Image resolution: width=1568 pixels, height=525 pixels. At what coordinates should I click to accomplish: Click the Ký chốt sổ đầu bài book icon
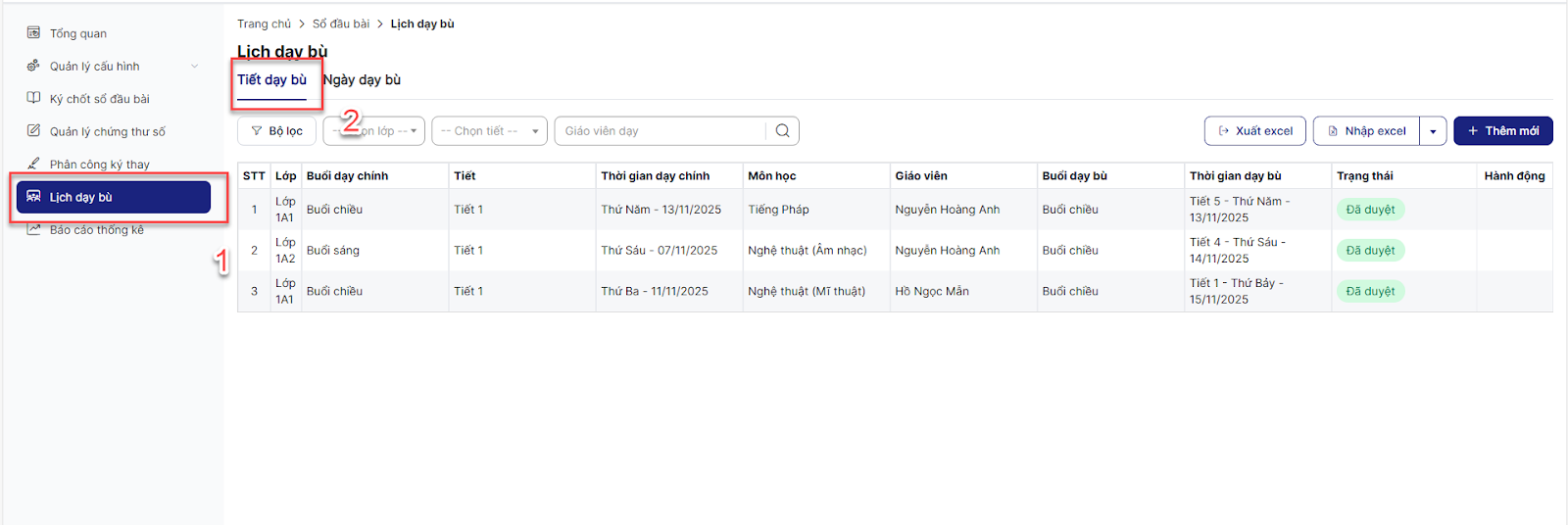point(33,98)
